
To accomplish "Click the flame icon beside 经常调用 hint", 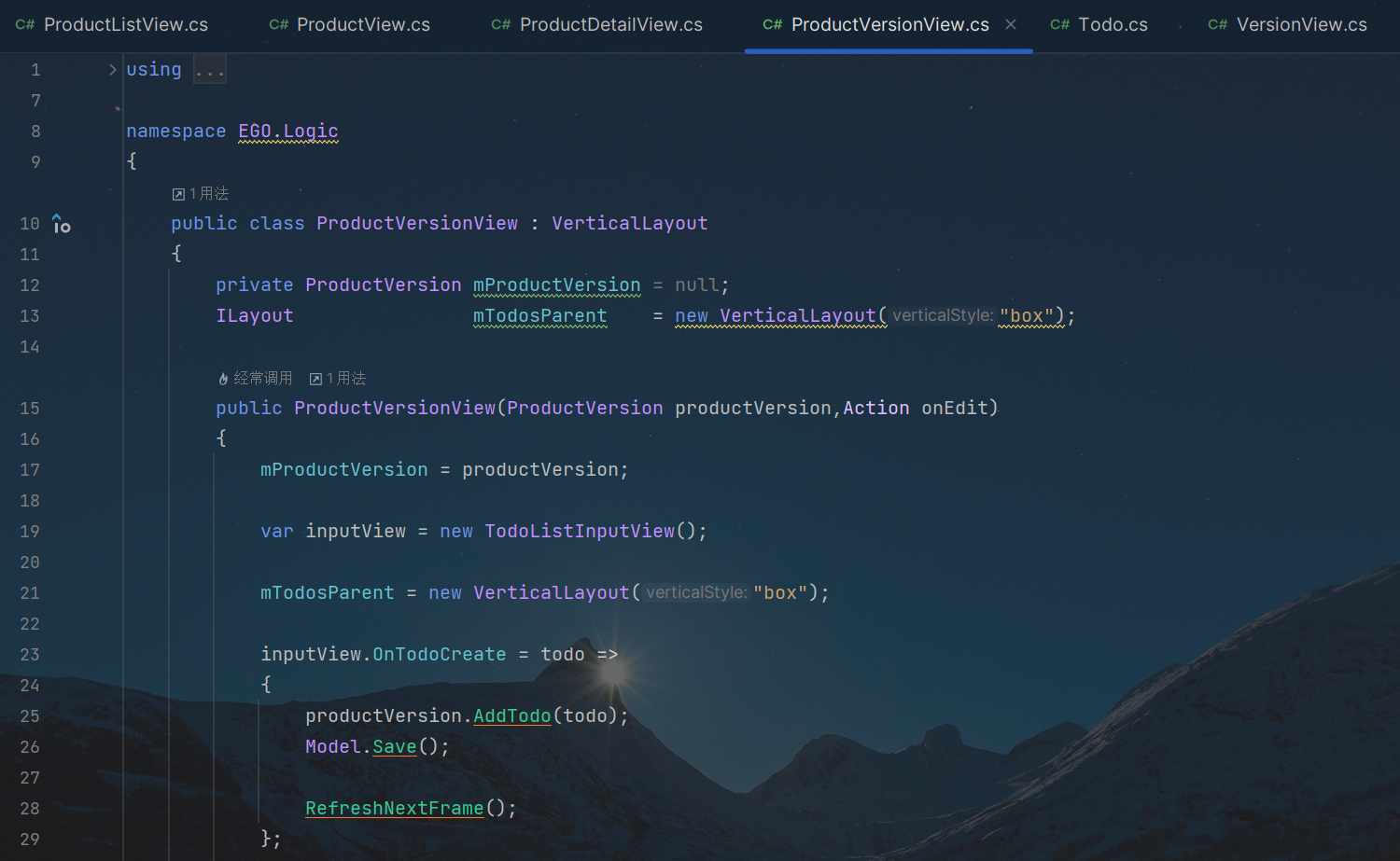I will click(223, 379).
